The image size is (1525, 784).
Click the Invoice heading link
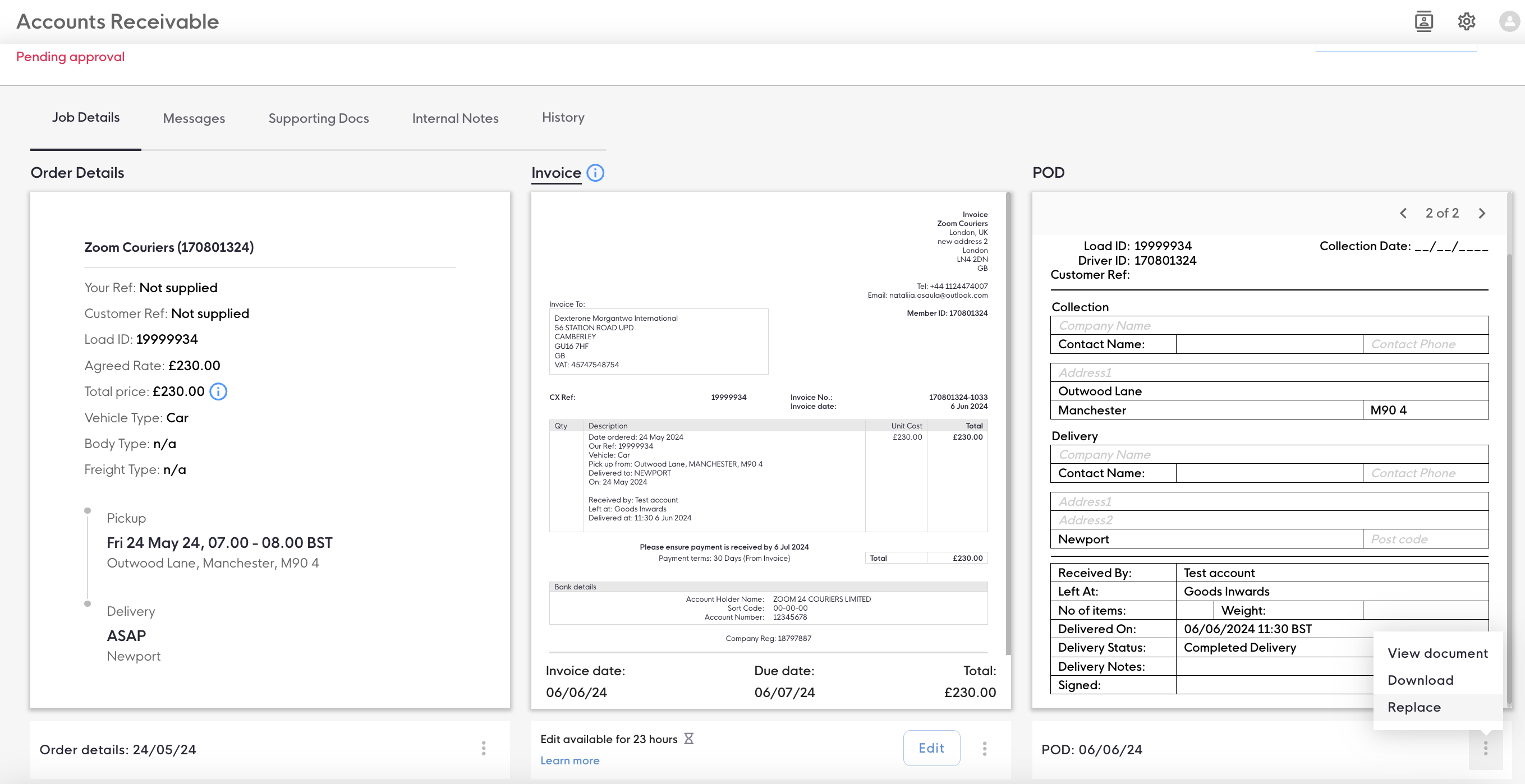pos(556,173)
